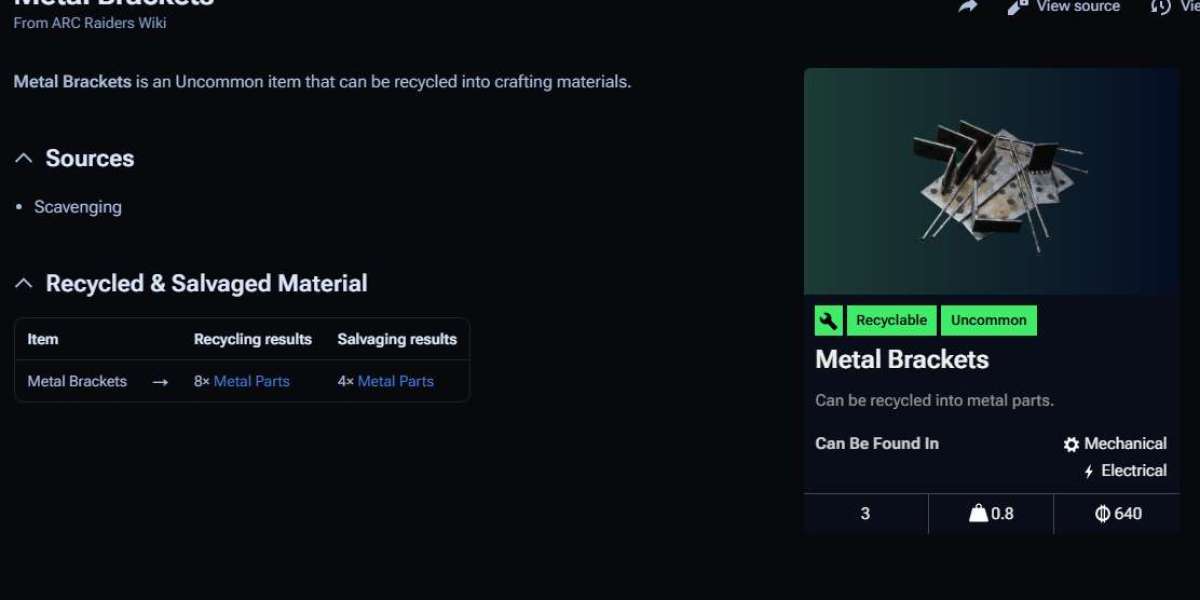Collapse the Recycled & Salvaged Material chevron
This screenshot has width=1200, height=600.
coord(24,284)
